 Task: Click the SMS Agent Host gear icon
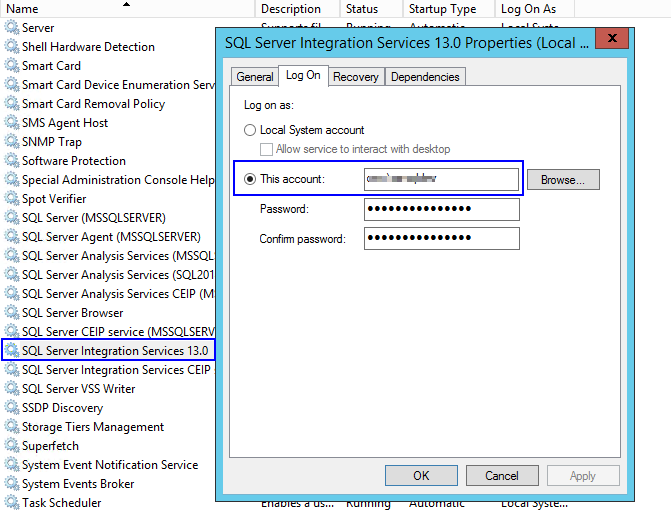coord(12,123)
